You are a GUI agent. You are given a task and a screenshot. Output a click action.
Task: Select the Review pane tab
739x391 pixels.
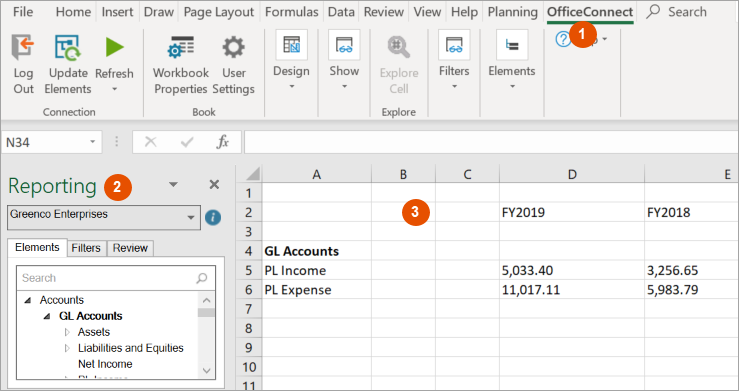pyautogui.click(x=130, y=248)
